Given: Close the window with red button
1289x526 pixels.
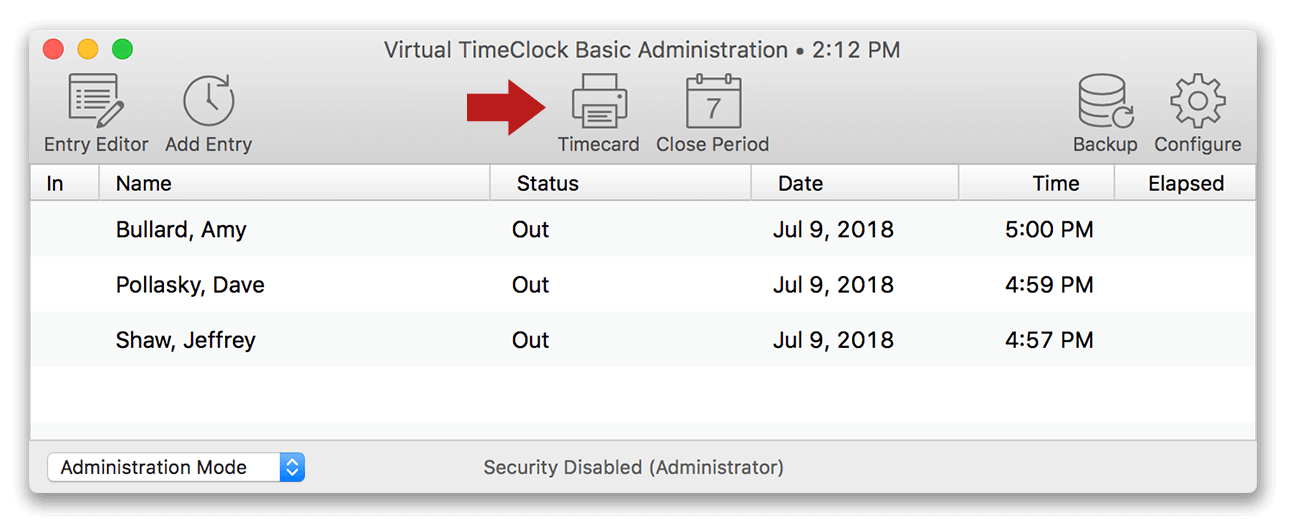Looking at the screenshot, I should pos(54,49).
